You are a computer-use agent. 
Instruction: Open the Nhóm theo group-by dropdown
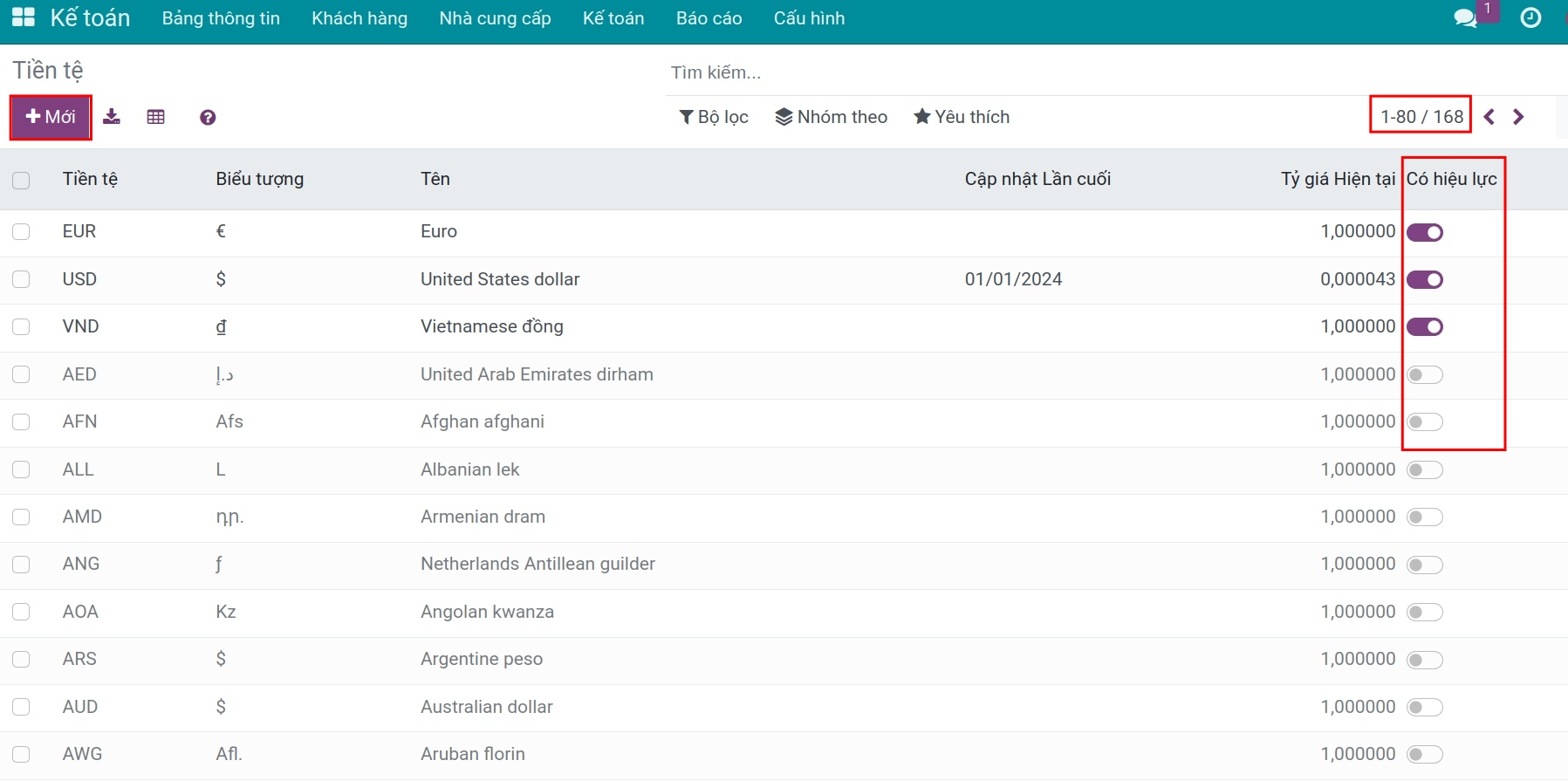click(832, 117)
